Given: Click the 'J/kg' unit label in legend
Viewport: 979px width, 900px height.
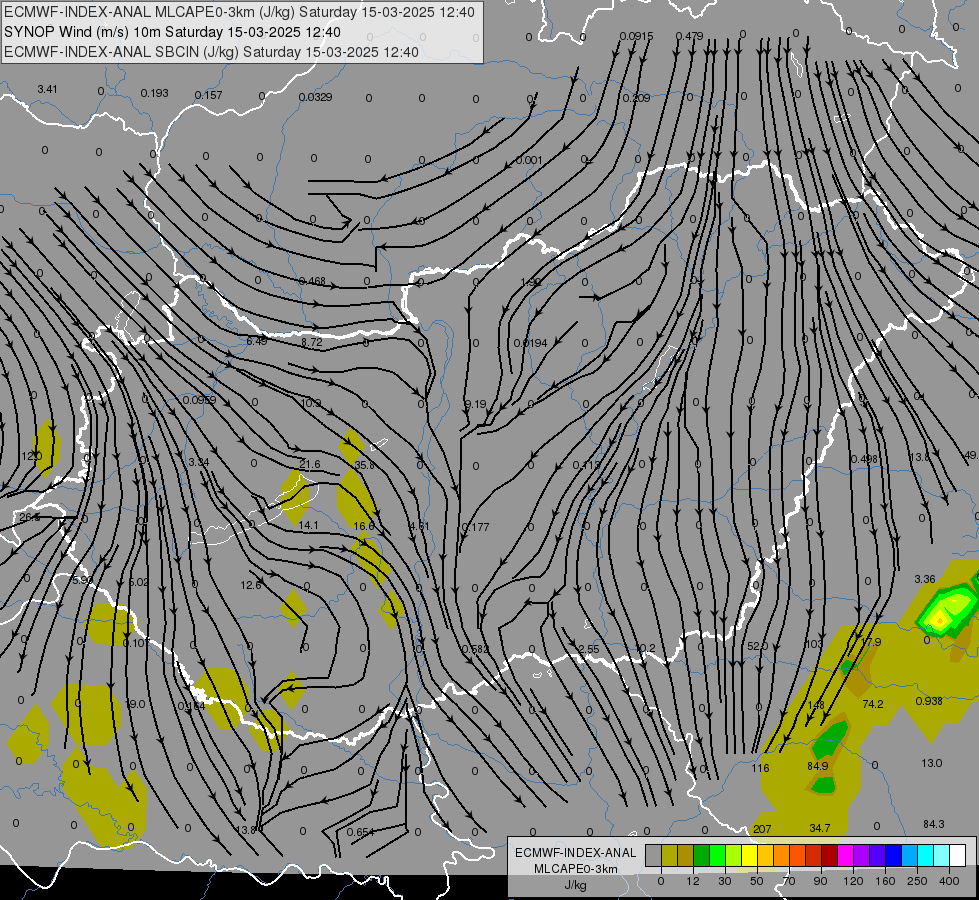Looking at the screenshot, I should pyautogui.click(x=575, y=885).
